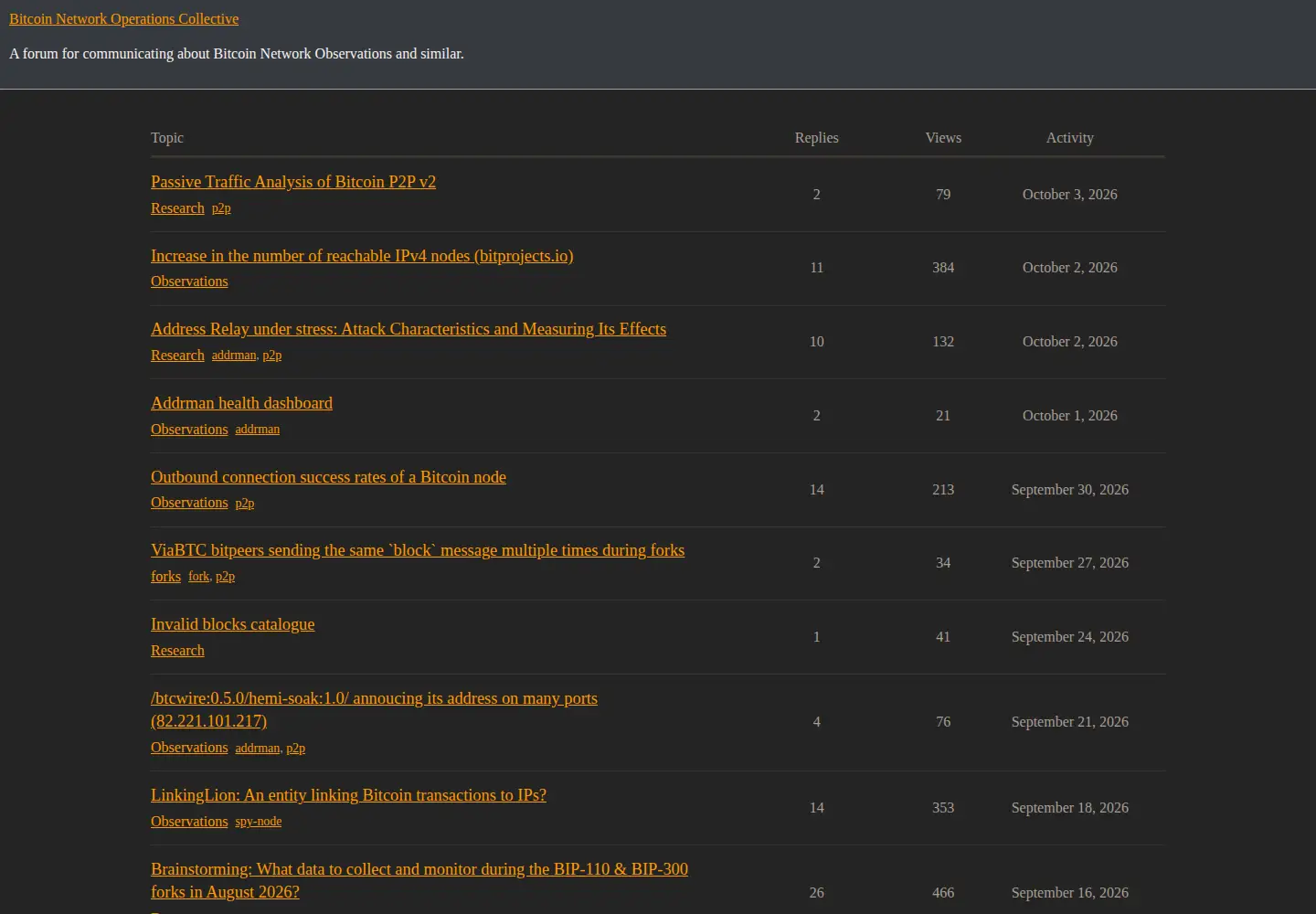Open Brainstorming BIP-110 & BIP-300 forks topic
The width and height of the screenshot is (1316, 914).
(419, 880)
